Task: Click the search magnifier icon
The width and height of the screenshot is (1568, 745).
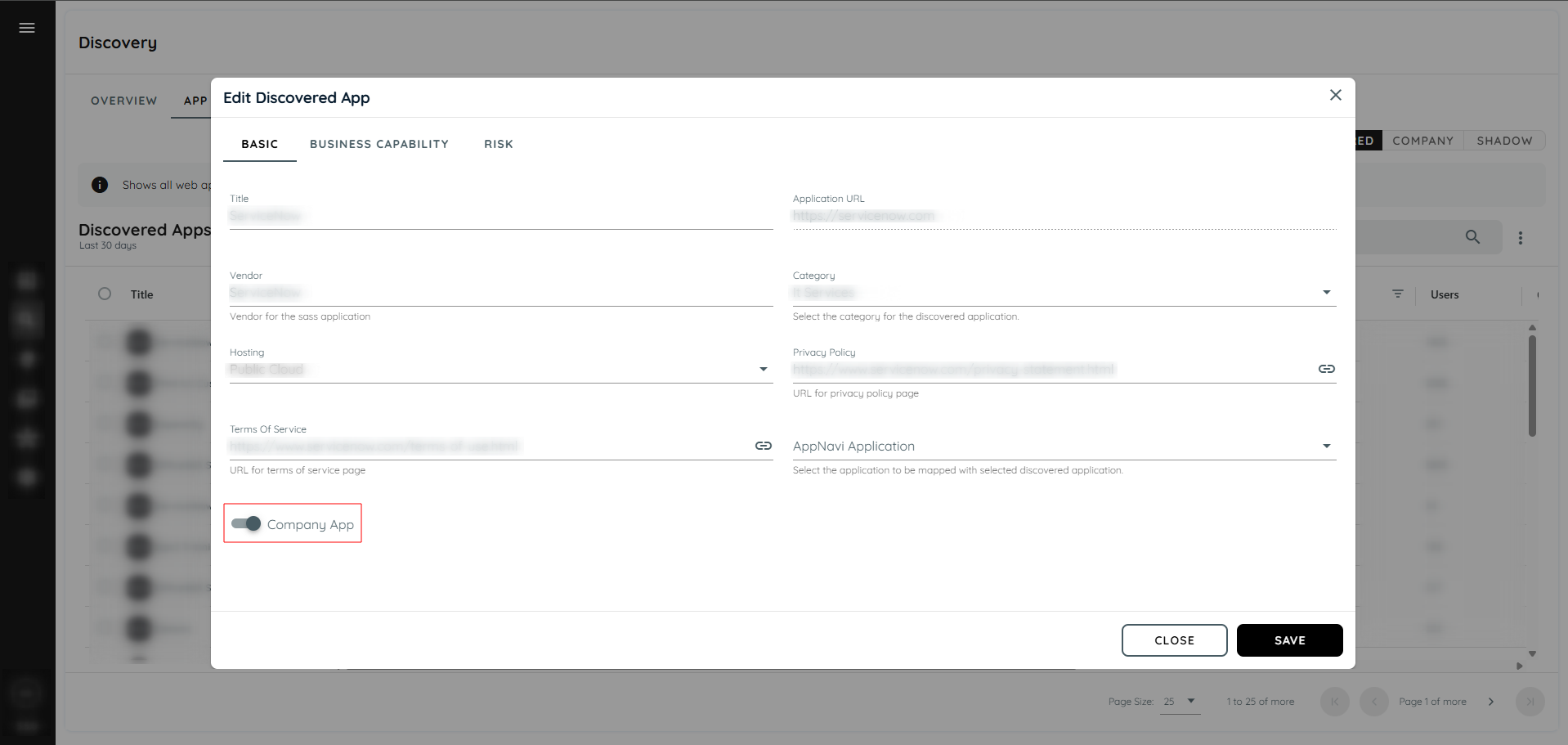Action: pyautogui.click(x=1472, y=237)
